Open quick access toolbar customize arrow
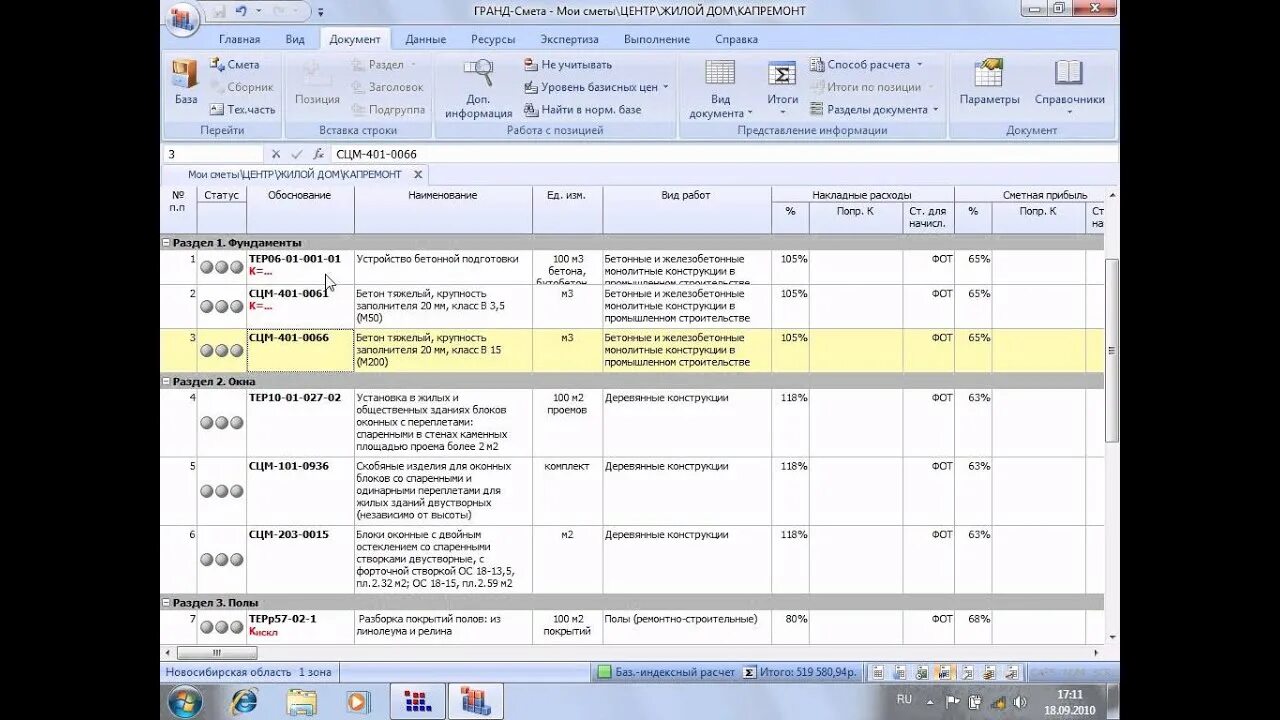 point(321,13)
